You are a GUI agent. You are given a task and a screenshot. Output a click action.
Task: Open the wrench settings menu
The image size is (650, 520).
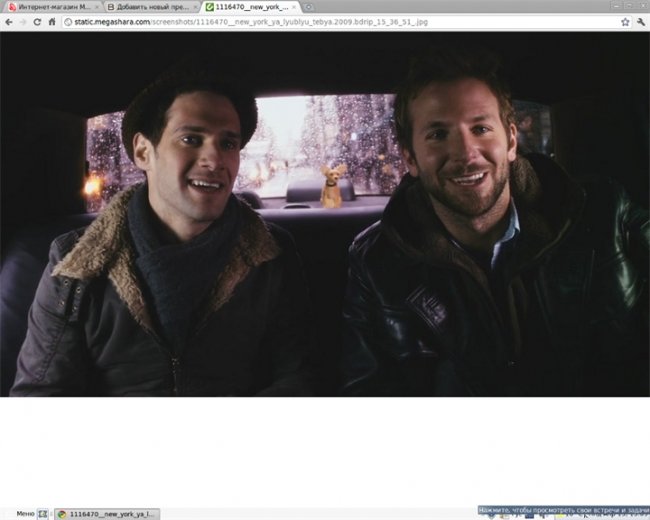tap(640, 21)
